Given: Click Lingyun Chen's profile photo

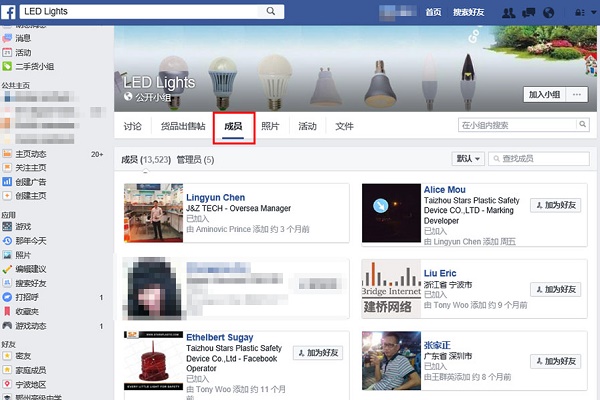Looking at the screenshot, I should pos(153,213).
